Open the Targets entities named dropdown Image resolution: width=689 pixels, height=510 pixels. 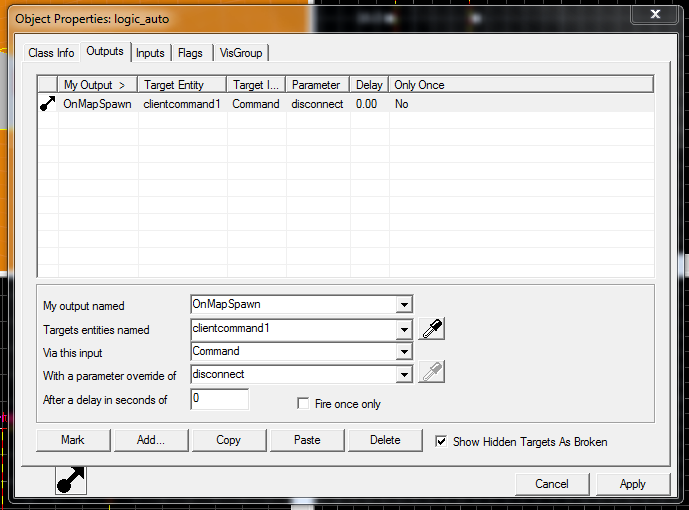tap(404, 329)
